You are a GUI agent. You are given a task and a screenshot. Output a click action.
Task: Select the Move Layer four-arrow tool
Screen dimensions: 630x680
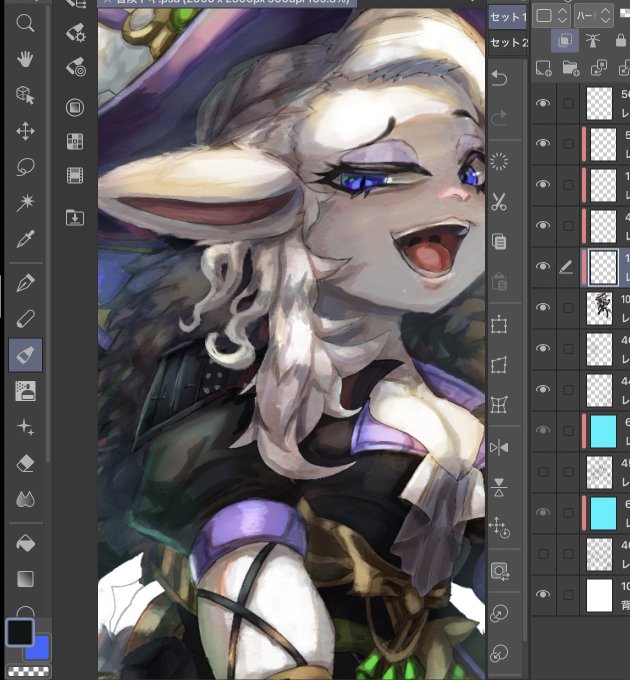click(25, 131)
